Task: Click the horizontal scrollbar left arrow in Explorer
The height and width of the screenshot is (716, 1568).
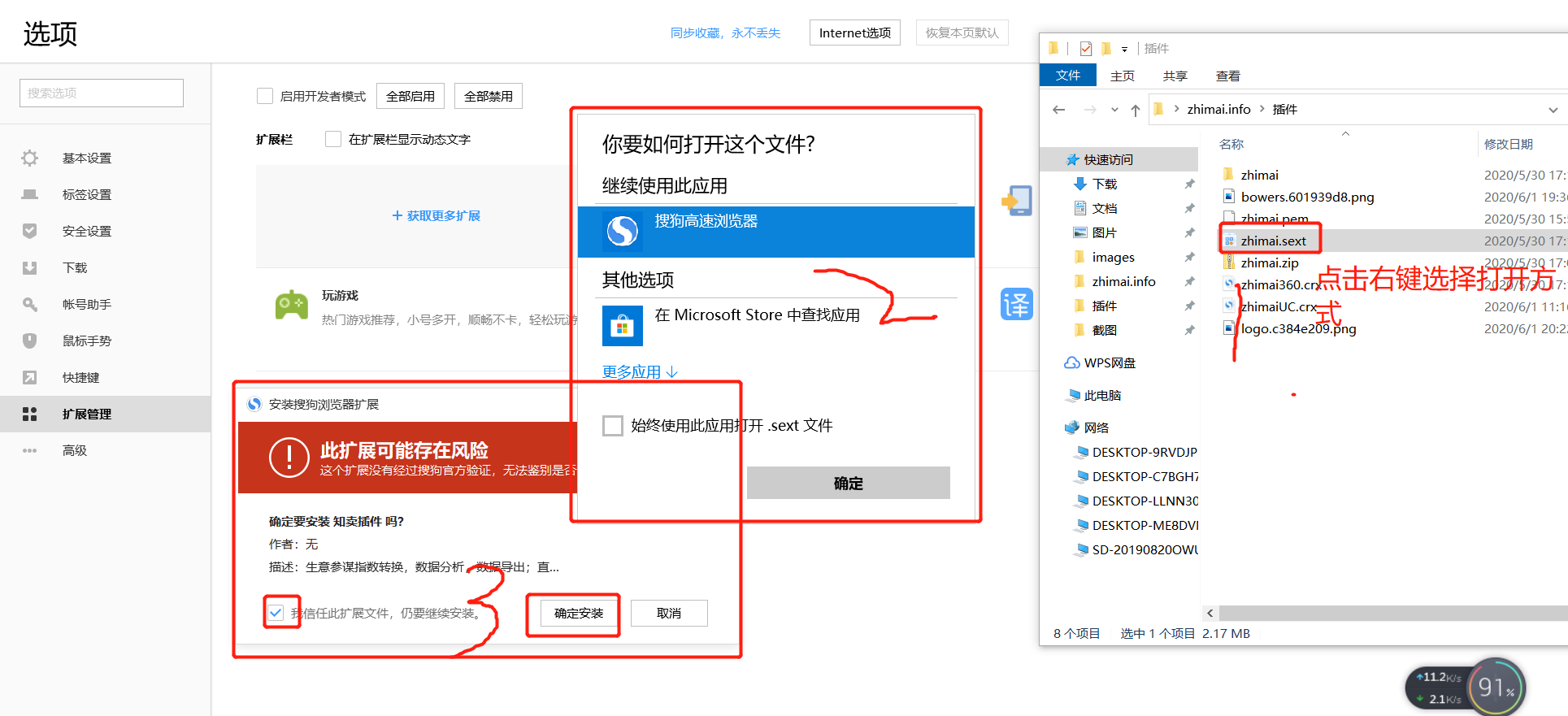Action: pyautogui.click(x=1210, y=614)
